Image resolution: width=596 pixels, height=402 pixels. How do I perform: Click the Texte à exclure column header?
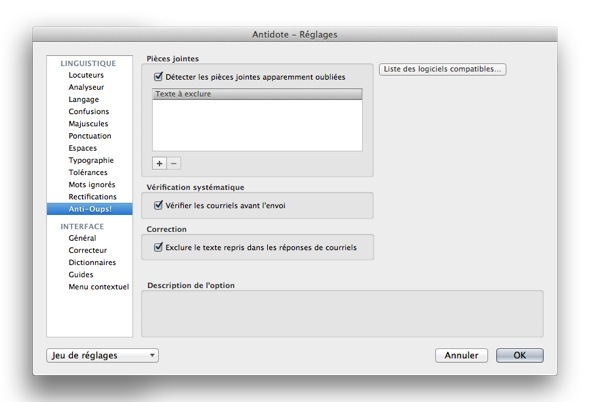point(257,94)
